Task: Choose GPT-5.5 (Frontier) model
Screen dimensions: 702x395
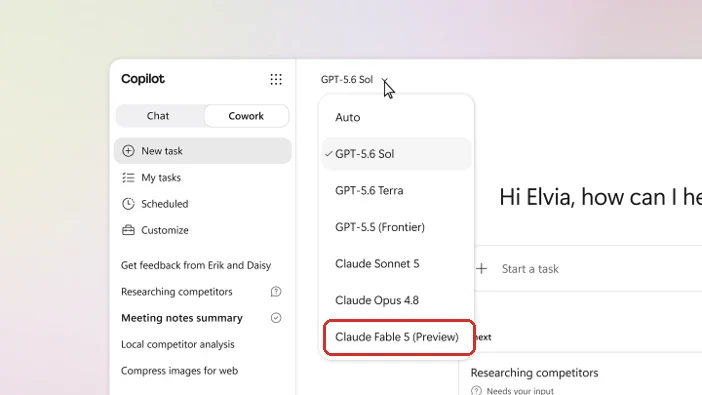Action: tap(397, 227)
